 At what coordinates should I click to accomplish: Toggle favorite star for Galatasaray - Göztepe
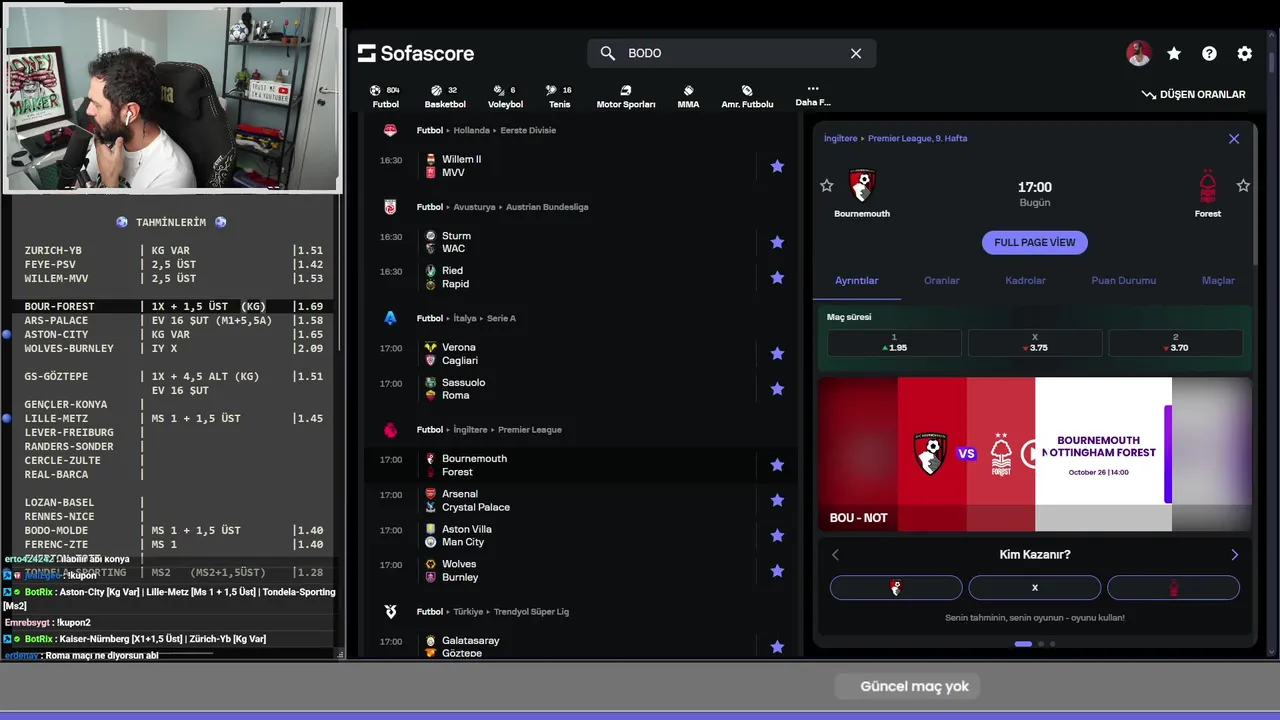pos(777,647)
